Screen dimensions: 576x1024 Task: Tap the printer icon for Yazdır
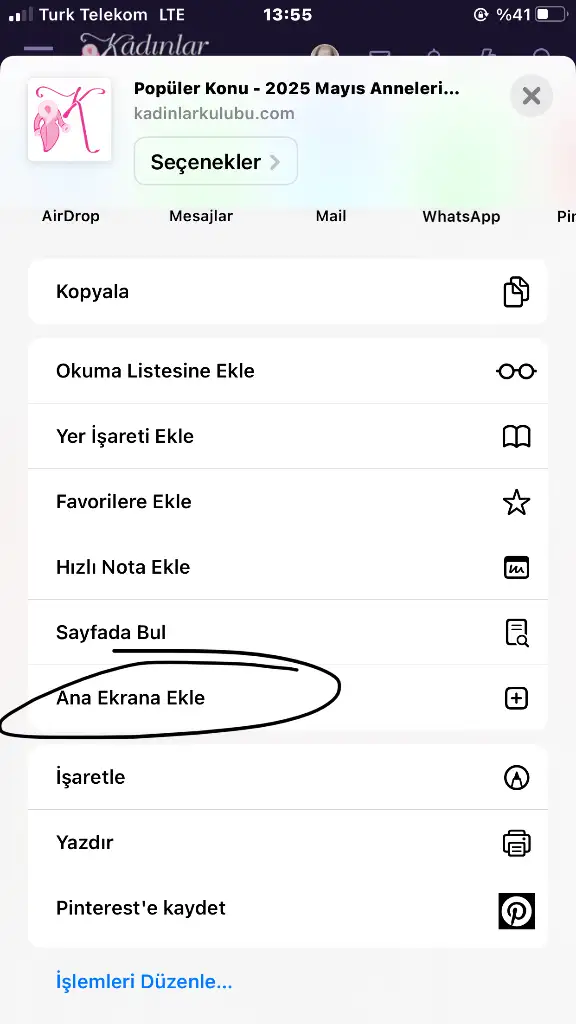point(516,843)
